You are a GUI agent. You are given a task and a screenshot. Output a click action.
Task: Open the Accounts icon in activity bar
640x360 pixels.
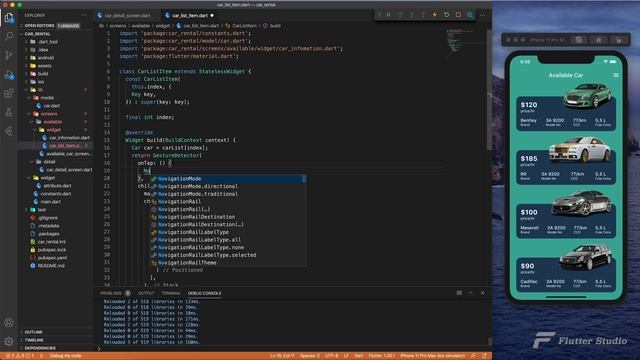[x=9, y=323]
